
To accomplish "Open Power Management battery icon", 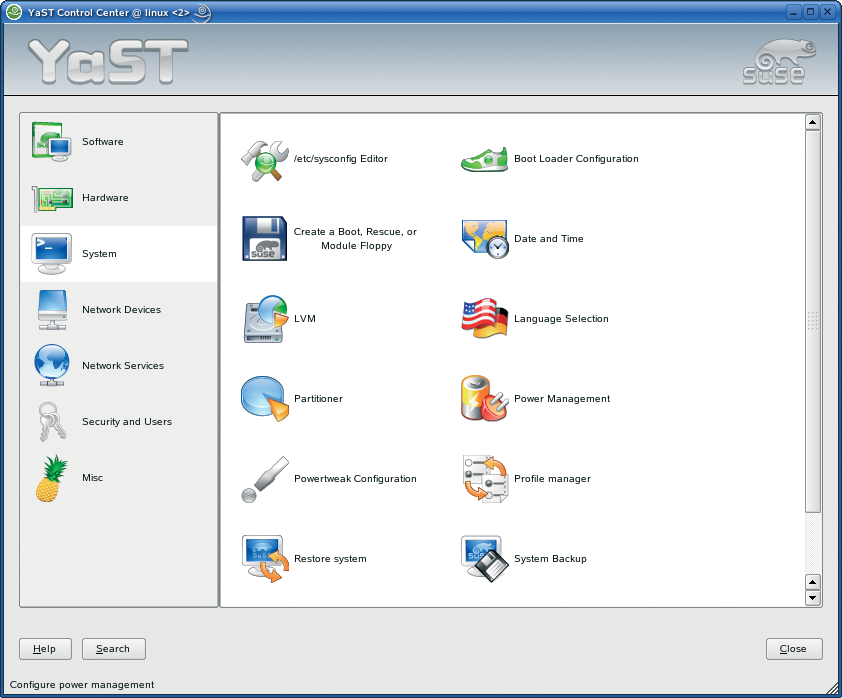I will (x=484, y=398).
